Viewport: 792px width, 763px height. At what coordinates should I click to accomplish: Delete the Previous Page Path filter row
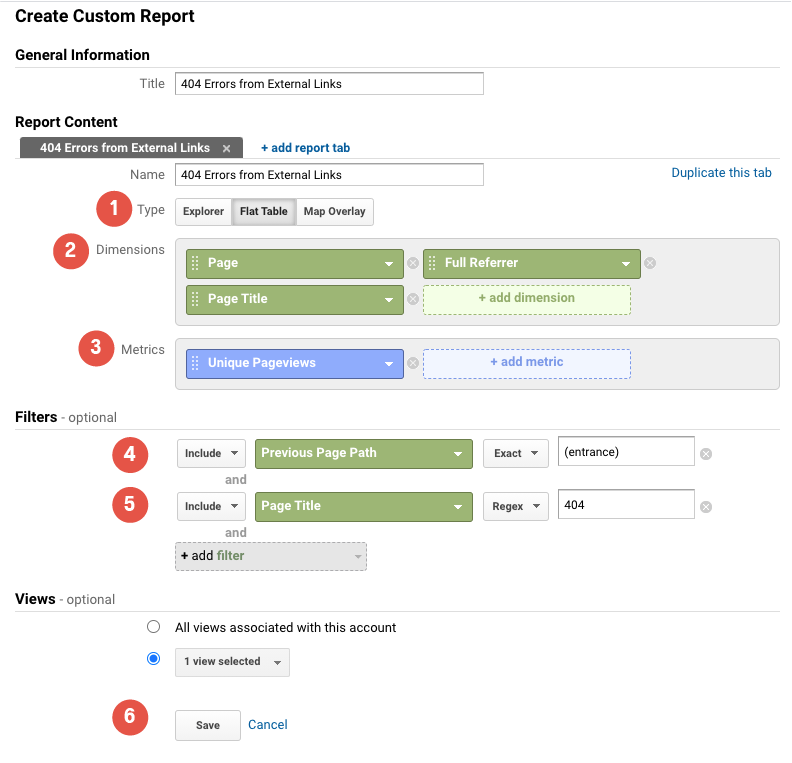tap(705, 454)
